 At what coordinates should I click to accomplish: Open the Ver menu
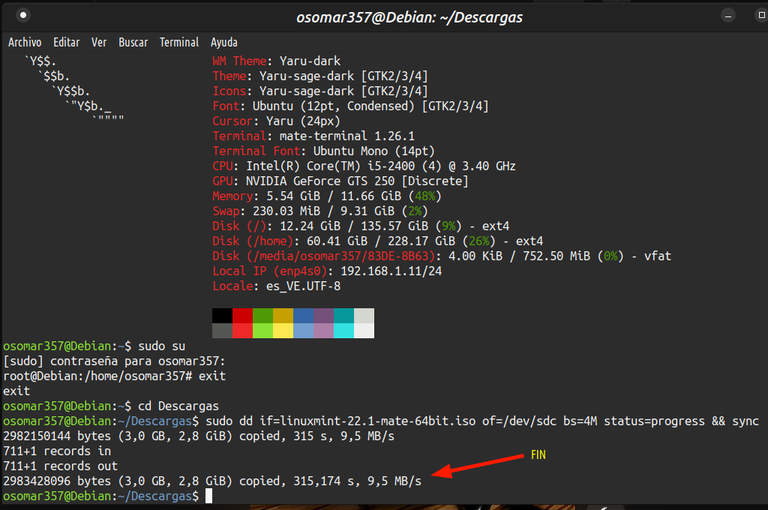tap(99, 43)
